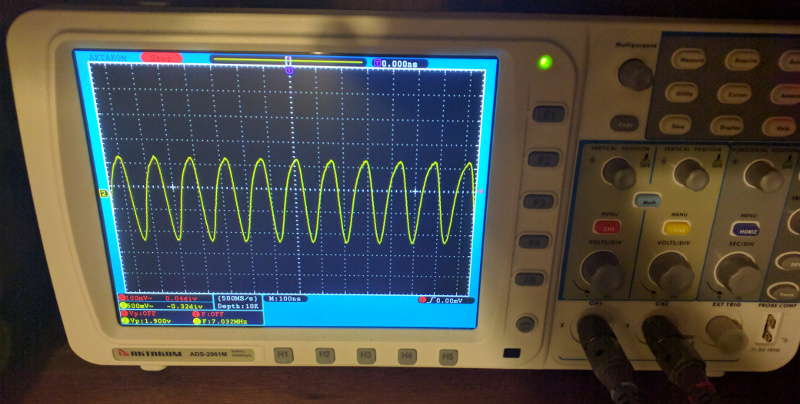Viewport: 800px width, 404px height.
Task: Push the H5 bottom menu button
Action: point(447,357)
